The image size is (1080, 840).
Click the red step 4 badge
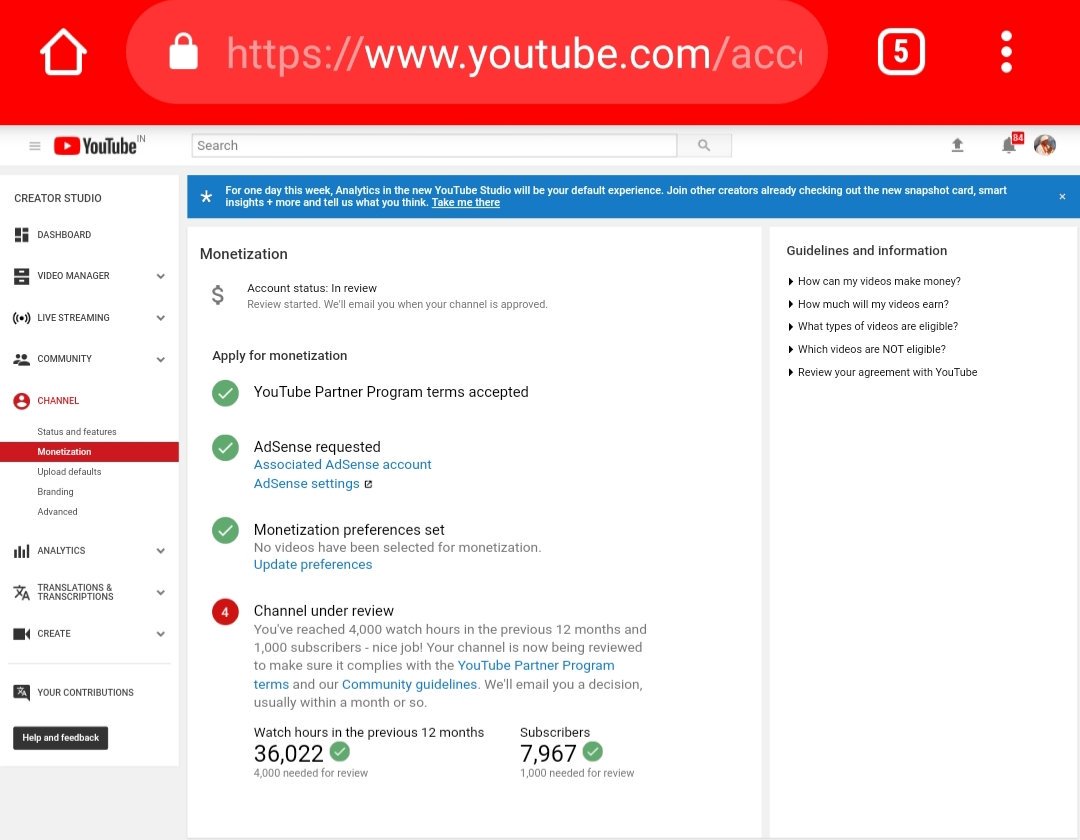pos(225,611)
